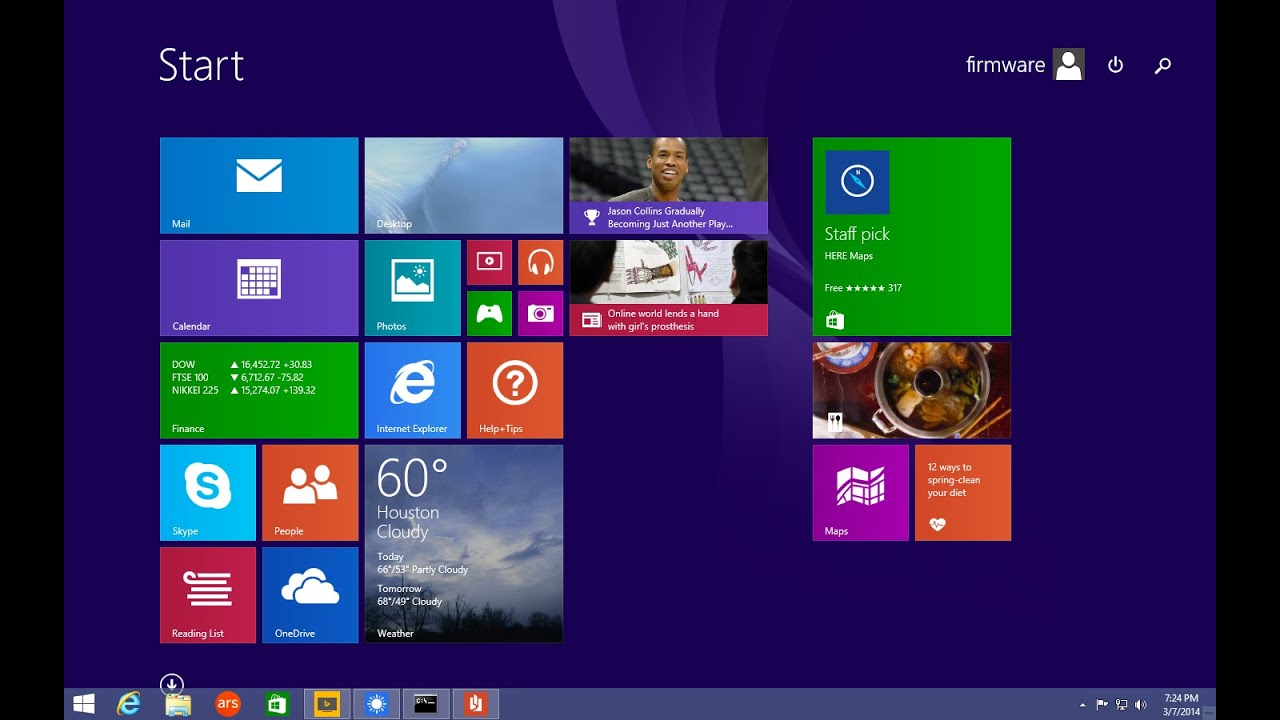
Task: Open the Photos tile
Action: 413,288
